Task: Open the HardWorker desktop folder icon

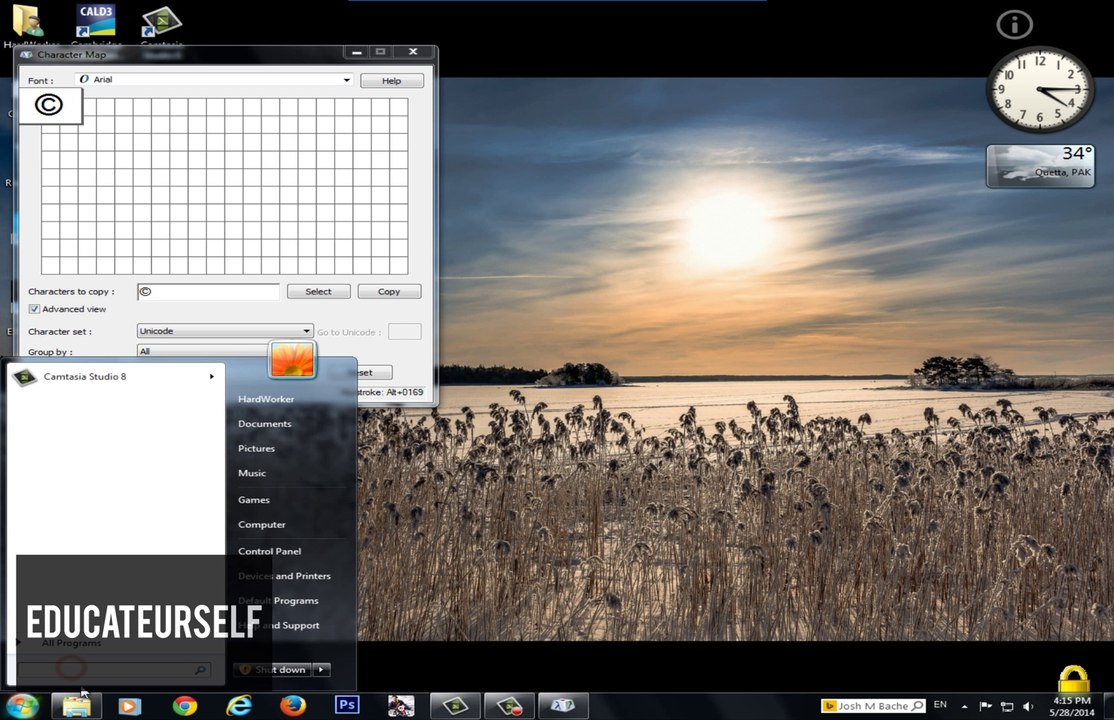Action: 28,21
